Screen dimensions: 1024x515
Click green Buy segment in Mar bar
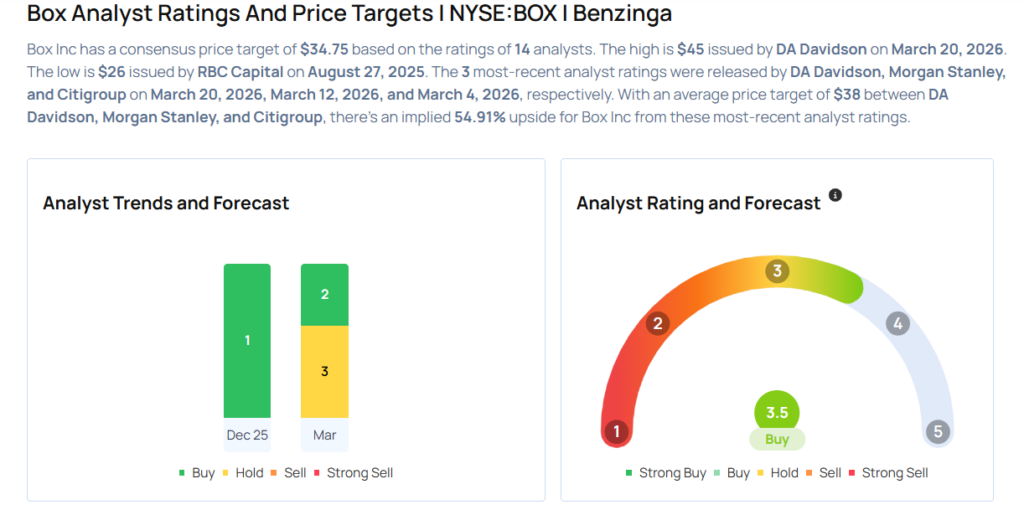[x=325, y=294]
